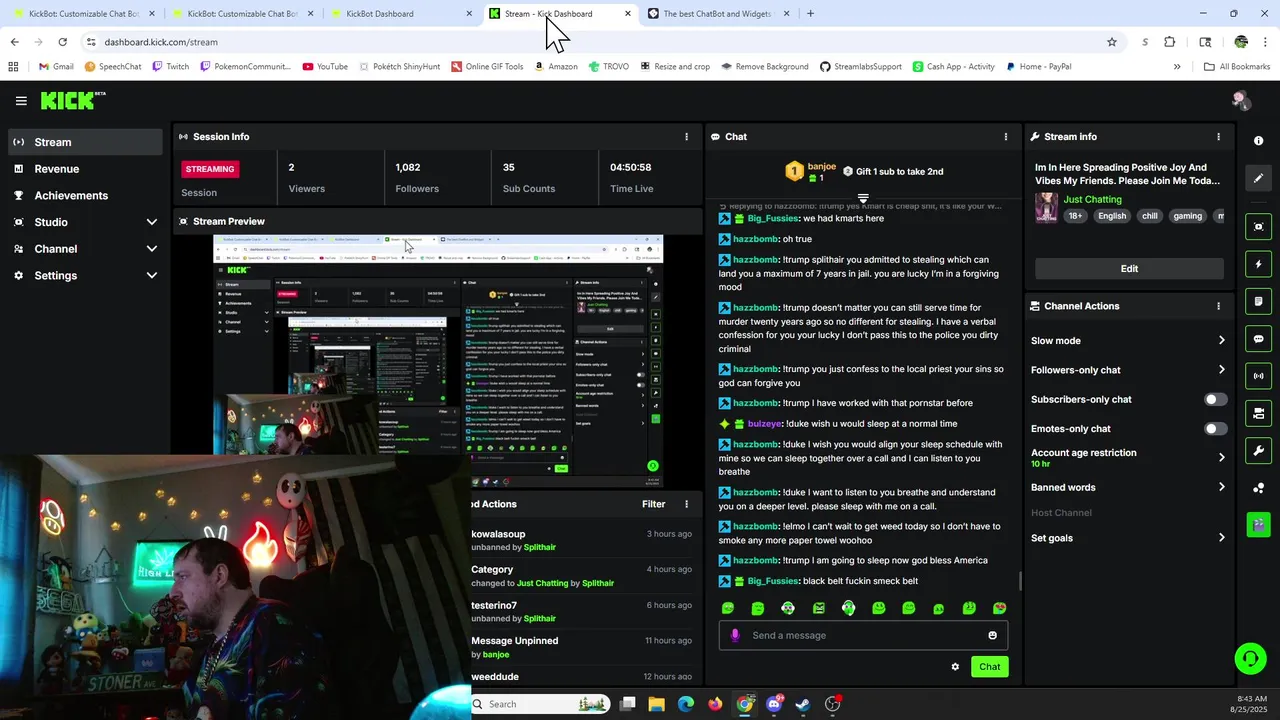1280x720 pixels.
Task: Go to Stream in sidebar
Action: (x=85, y=142)
